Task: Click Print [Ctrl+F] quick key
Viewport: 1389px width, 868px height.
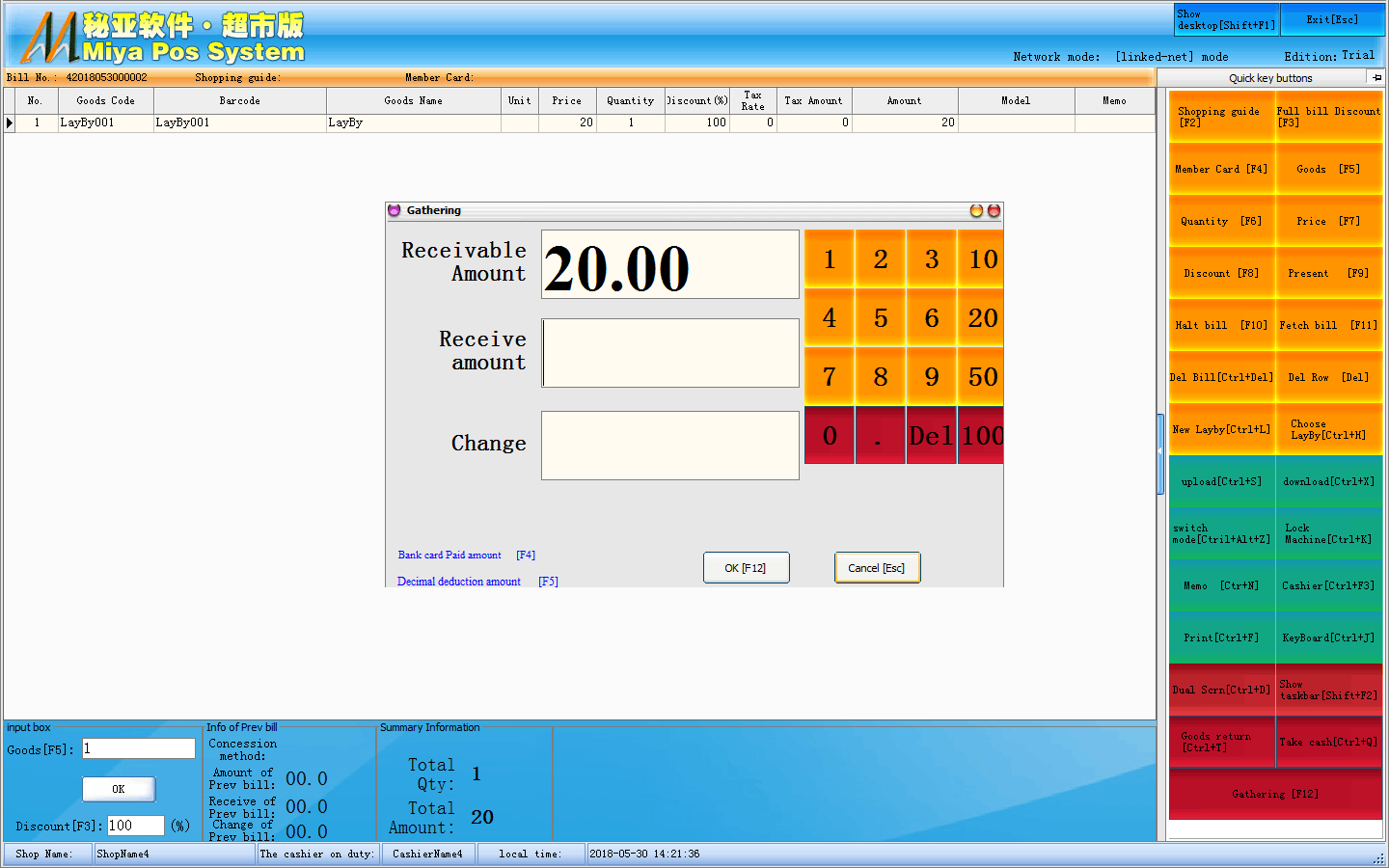Action: point(1221,637)
